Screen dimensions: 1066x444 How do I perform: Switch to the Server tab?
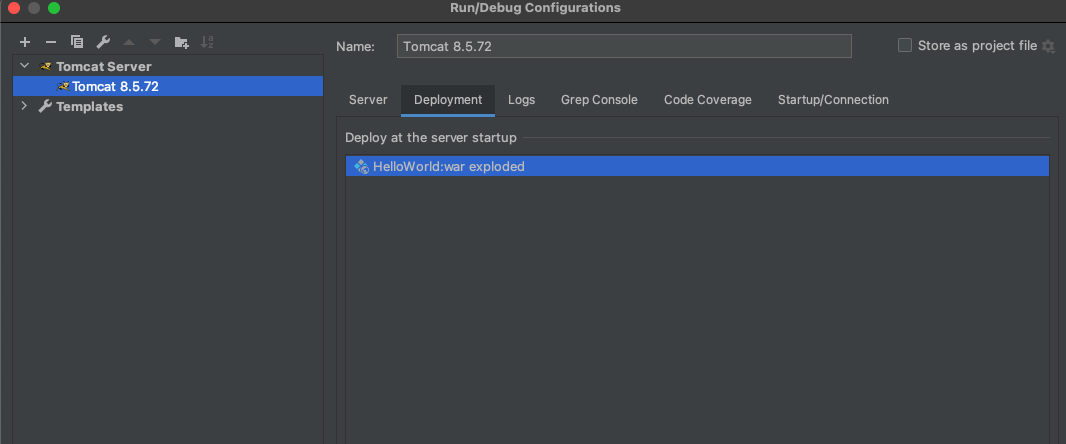368,100
